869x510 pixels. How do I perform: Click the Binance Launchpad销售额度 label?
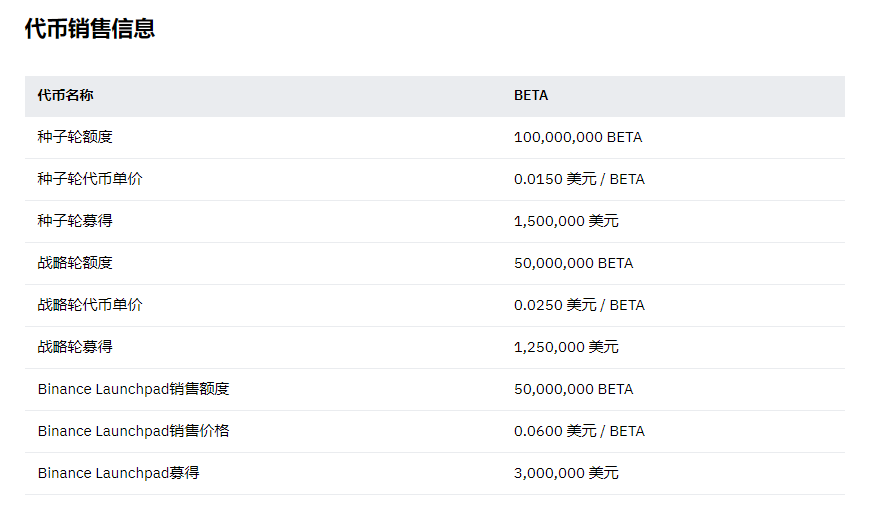tap(134, 389)
